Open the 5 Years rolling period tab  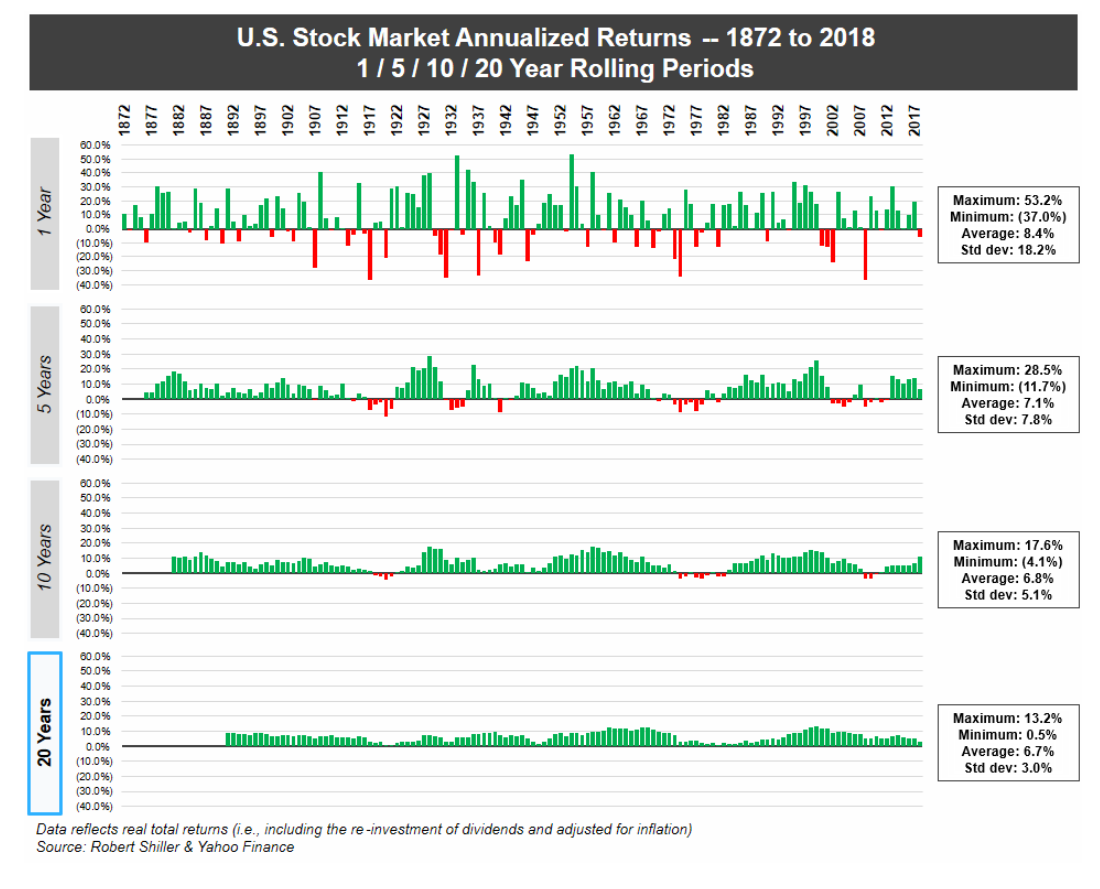coord(45,386)
